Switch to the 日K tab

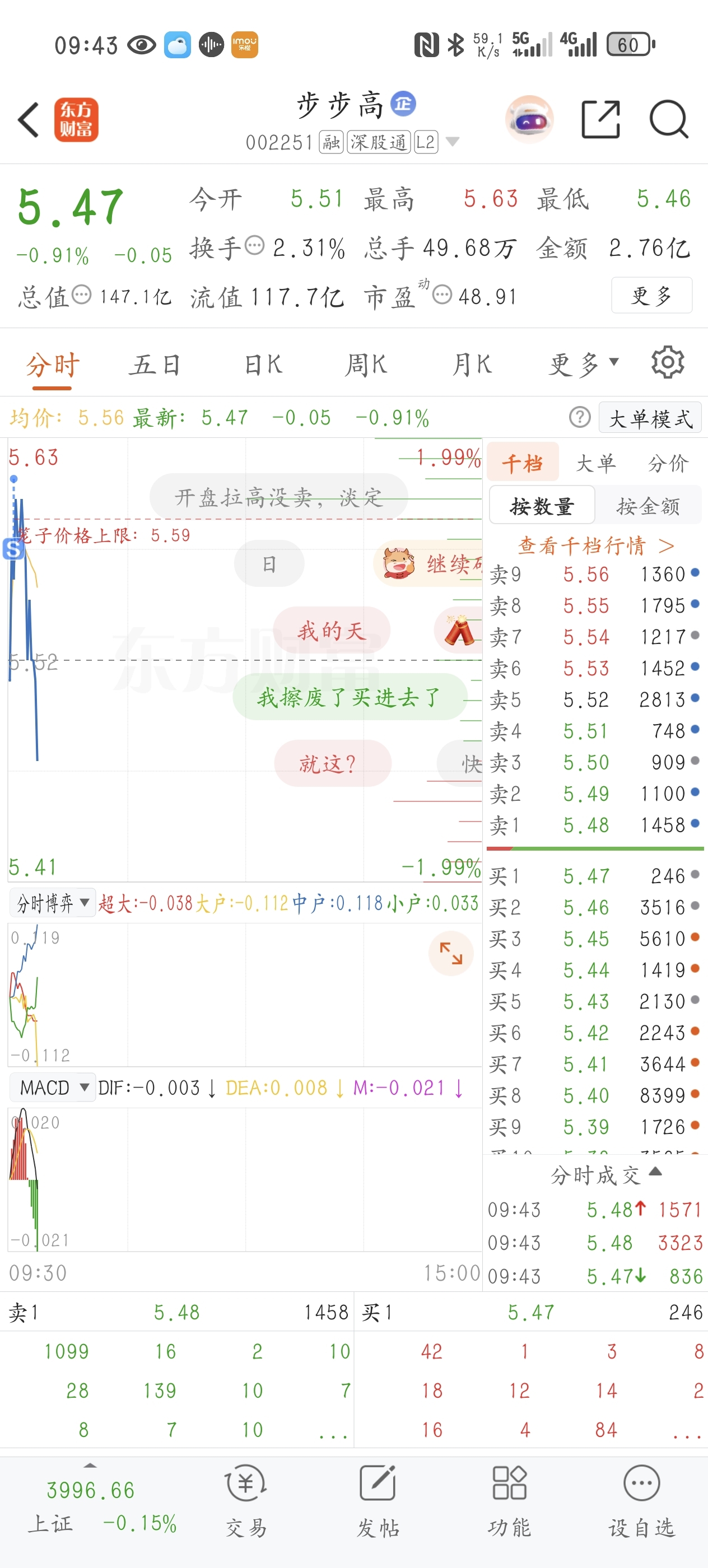(263, 365)
